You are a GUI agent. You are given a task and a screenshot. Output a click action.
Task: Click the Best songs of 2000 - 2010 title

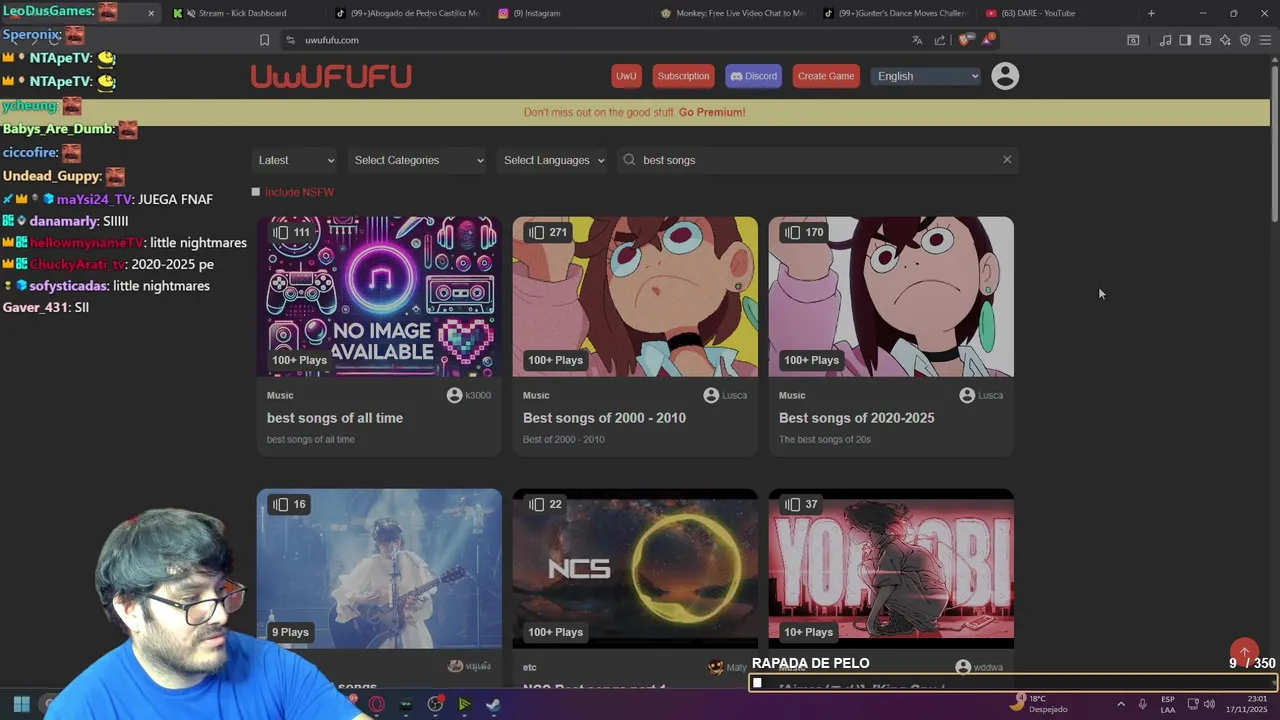pos(604,418)
